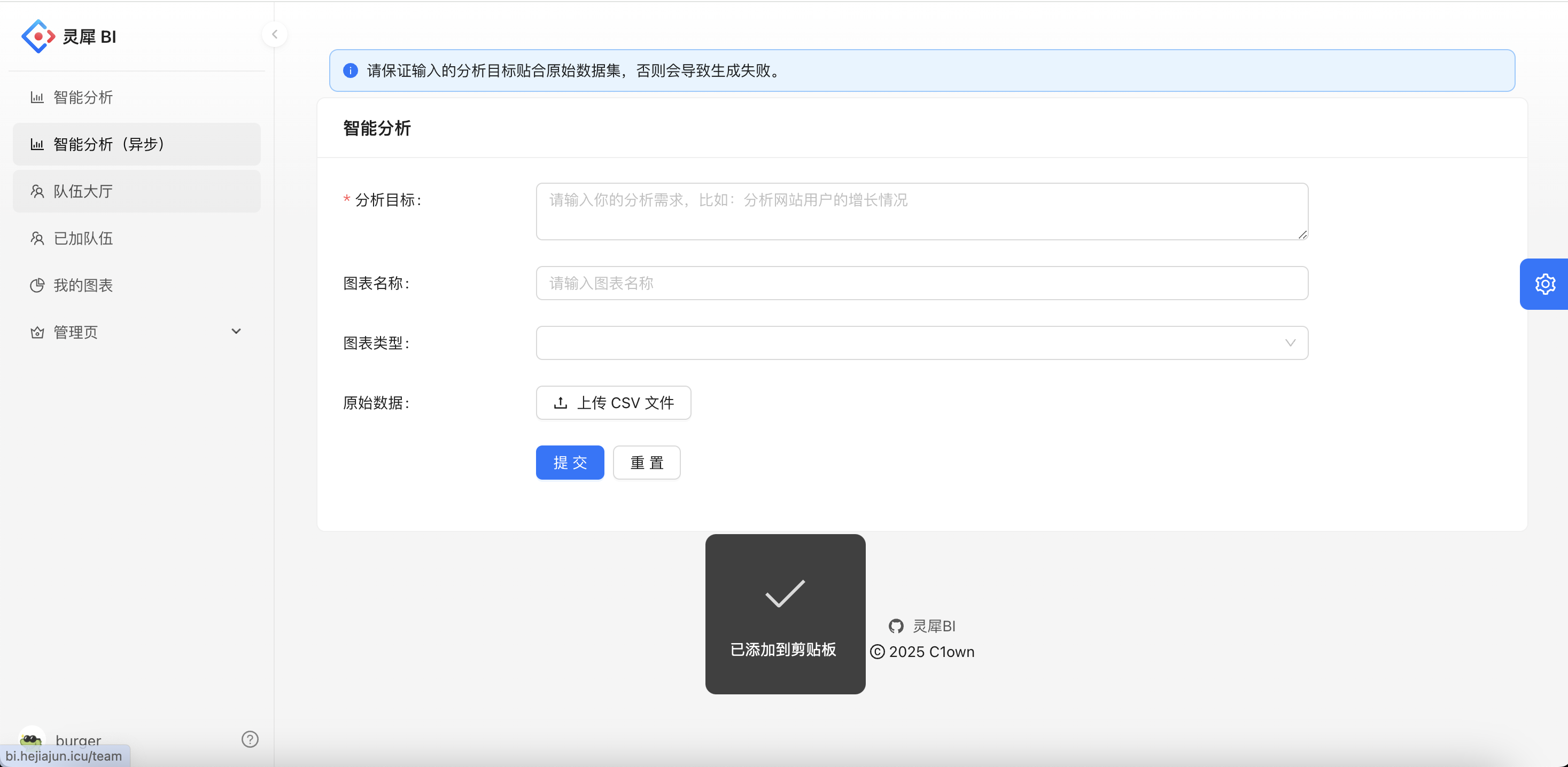Viewport: 1568px width, 767px height.
Task: Collapse the sidebar using the left arrow
Action: click(x=275, y=34)
